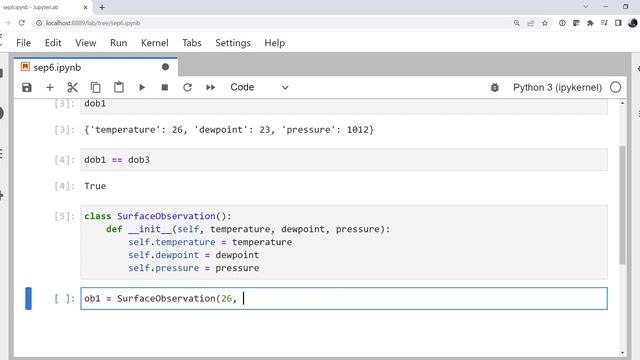Run the selected cell
Screen dimensions: 640x360
click(142, 87)
